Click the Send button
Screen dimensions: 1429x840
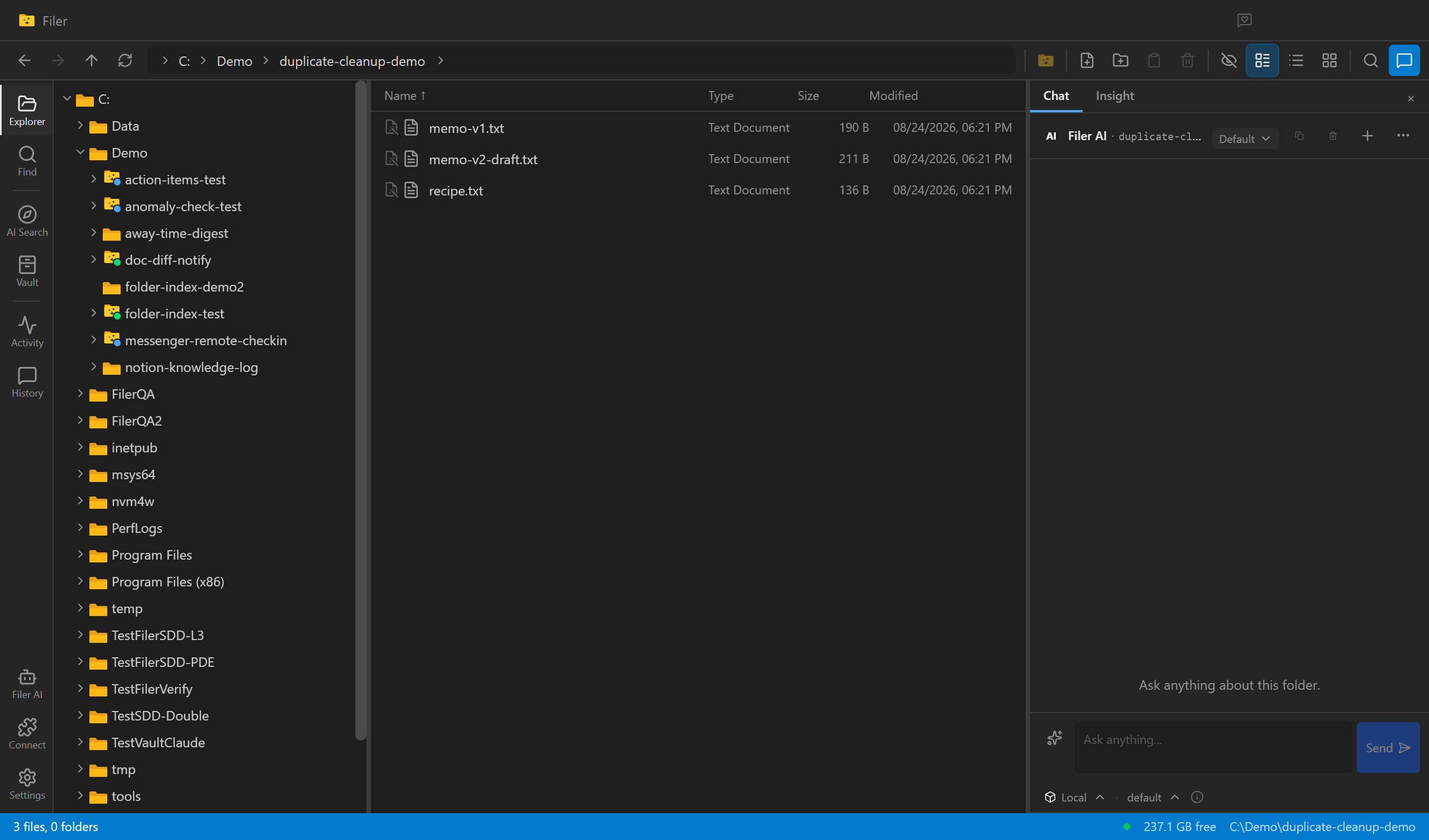coord(1388,747)
